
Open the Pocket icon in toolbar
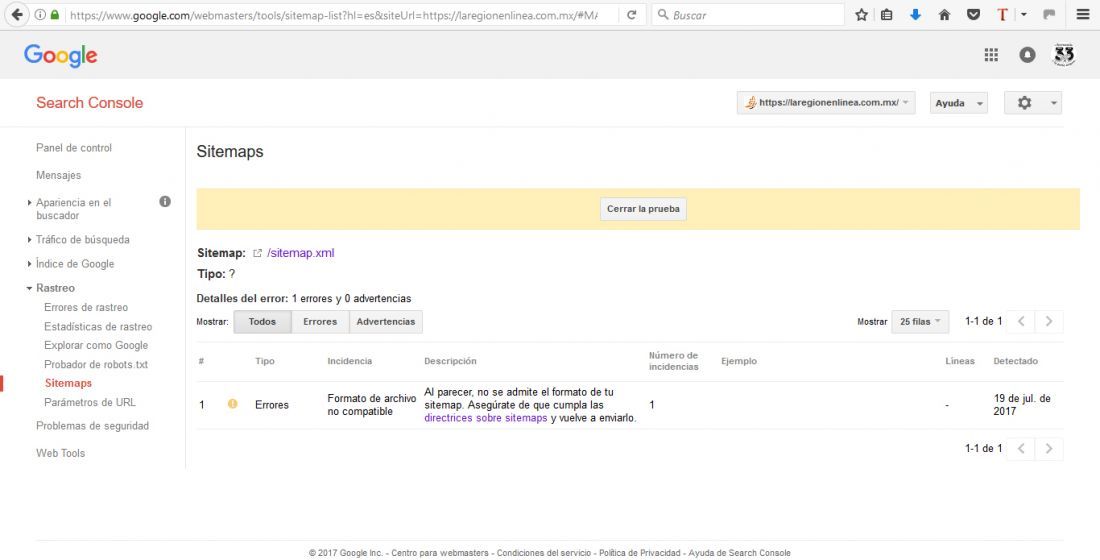click(973, 15)
